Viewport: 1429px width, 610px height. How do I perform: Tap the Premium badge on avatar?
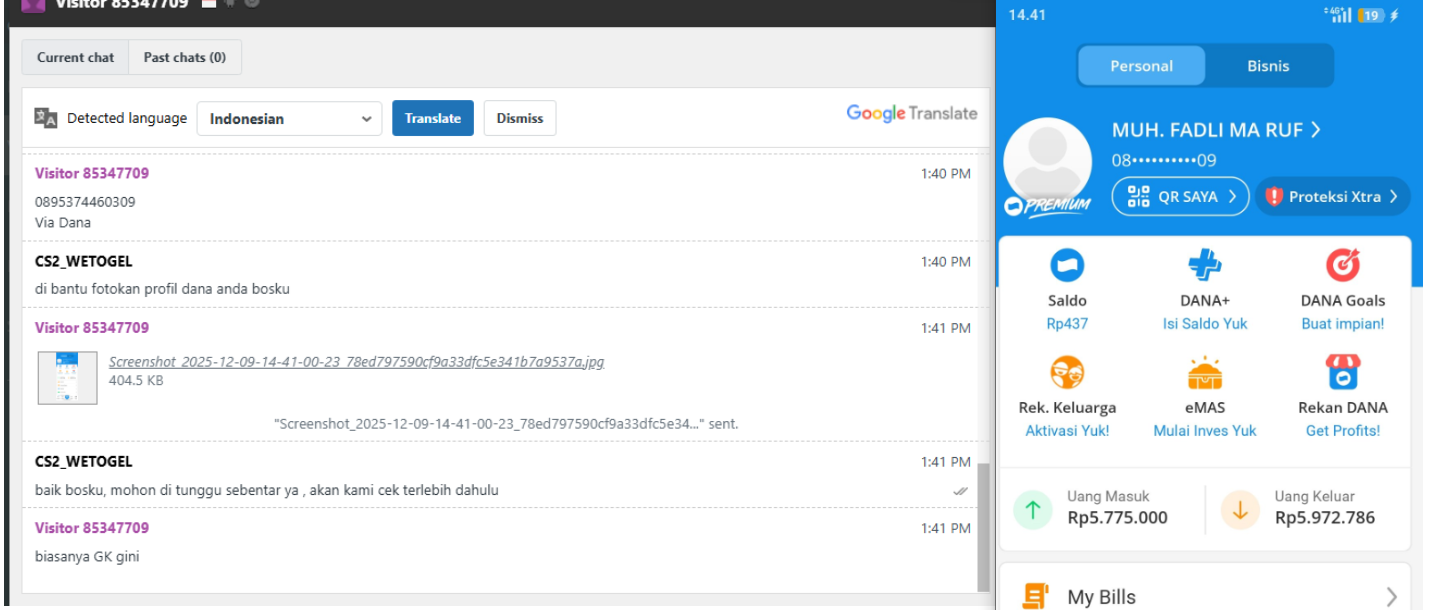click(1047, 205)
